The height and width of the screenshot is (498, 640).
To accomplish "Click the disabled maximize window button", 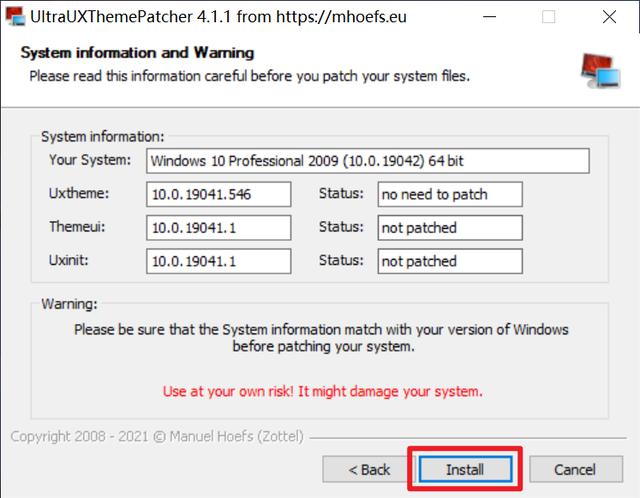I will tap(548, 17).
